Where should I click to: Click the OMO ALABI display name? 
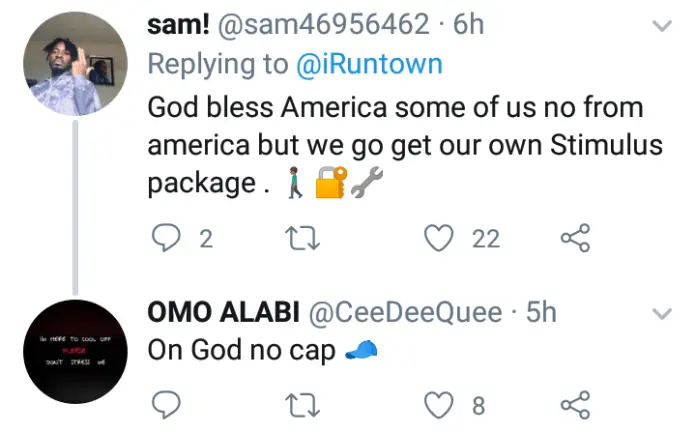[x=224, y=312]
